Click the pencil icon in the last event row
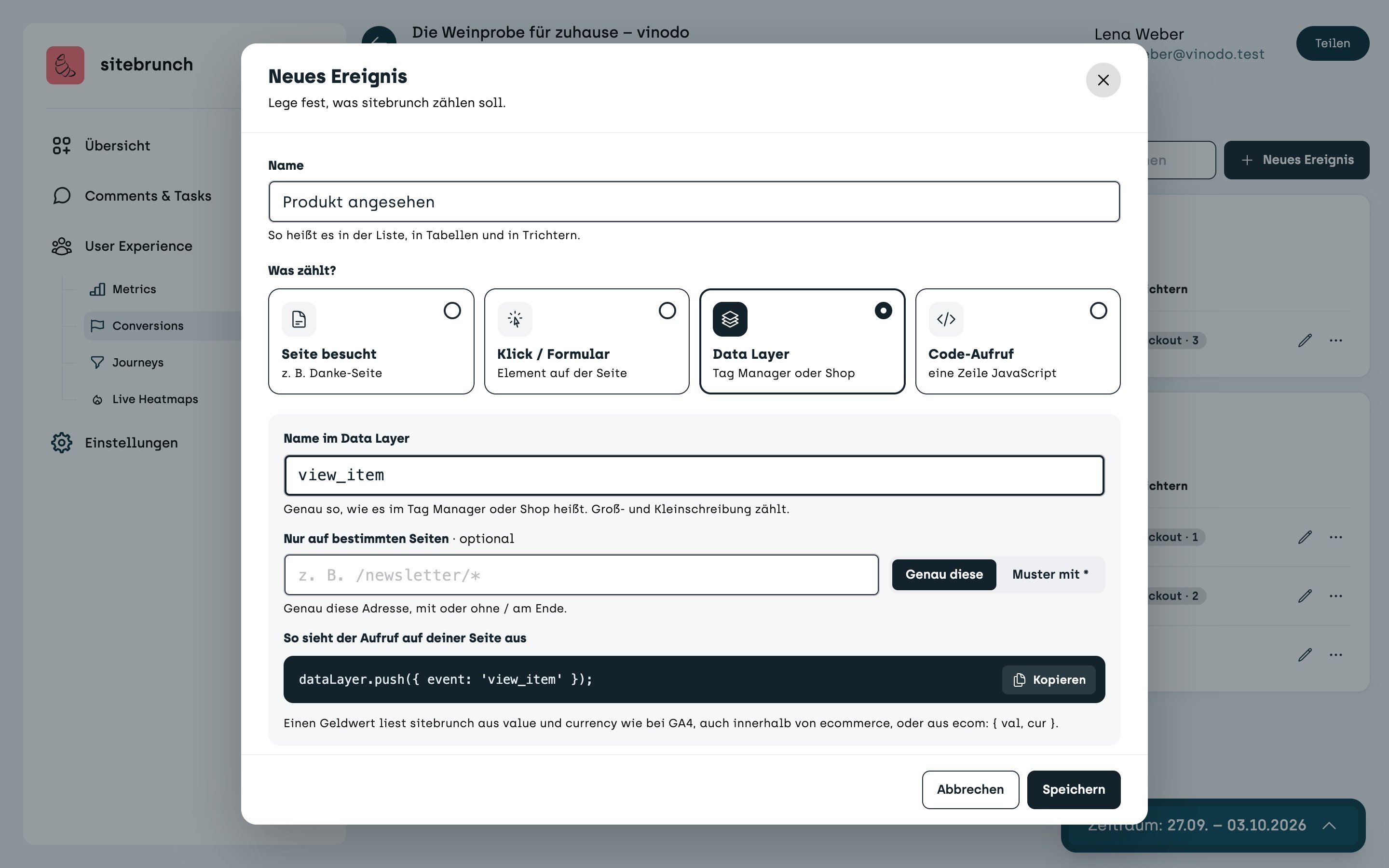 pyautogui.click(x=1305, y=655)
